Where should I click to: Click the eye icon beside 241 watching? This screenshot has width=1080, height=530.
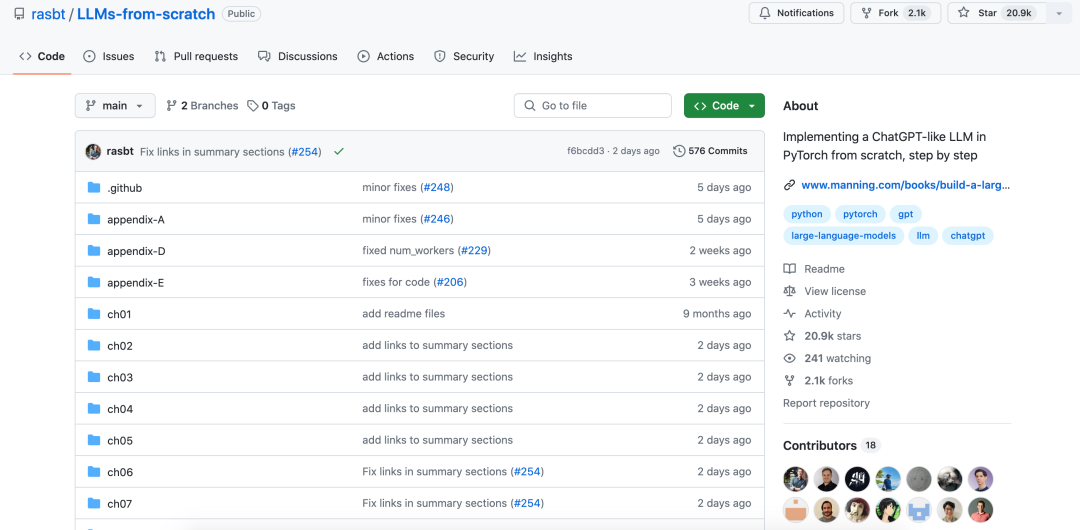click(789, 358)
